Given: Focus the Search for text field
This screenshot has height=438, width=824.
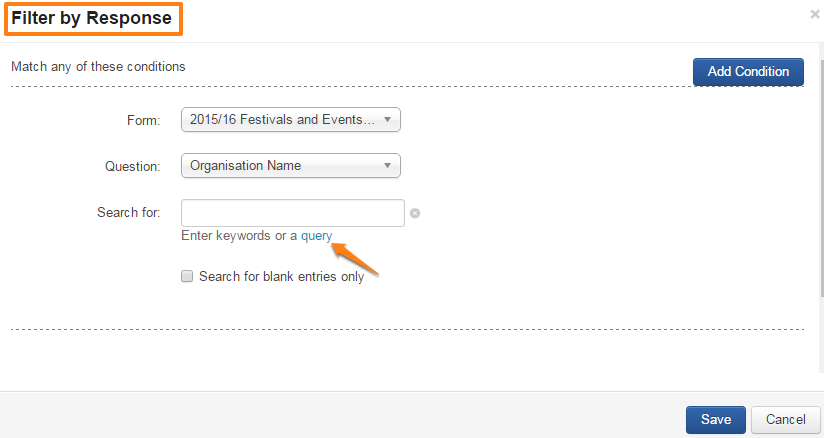Looking at the screenshot, I should [292, 213].
